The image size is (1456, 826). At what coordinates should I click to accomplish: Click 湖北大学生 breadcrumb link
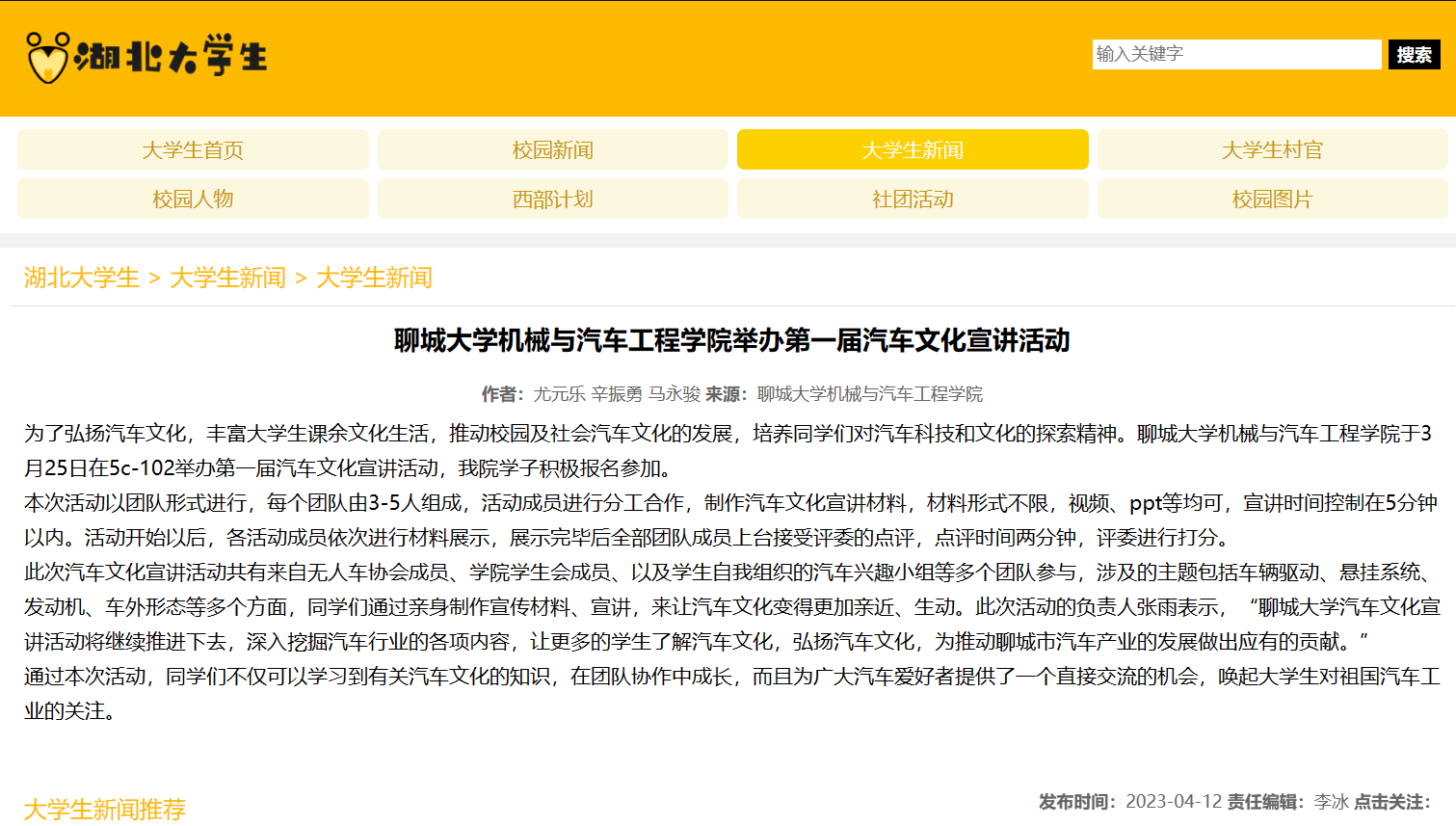pos(82,279)
